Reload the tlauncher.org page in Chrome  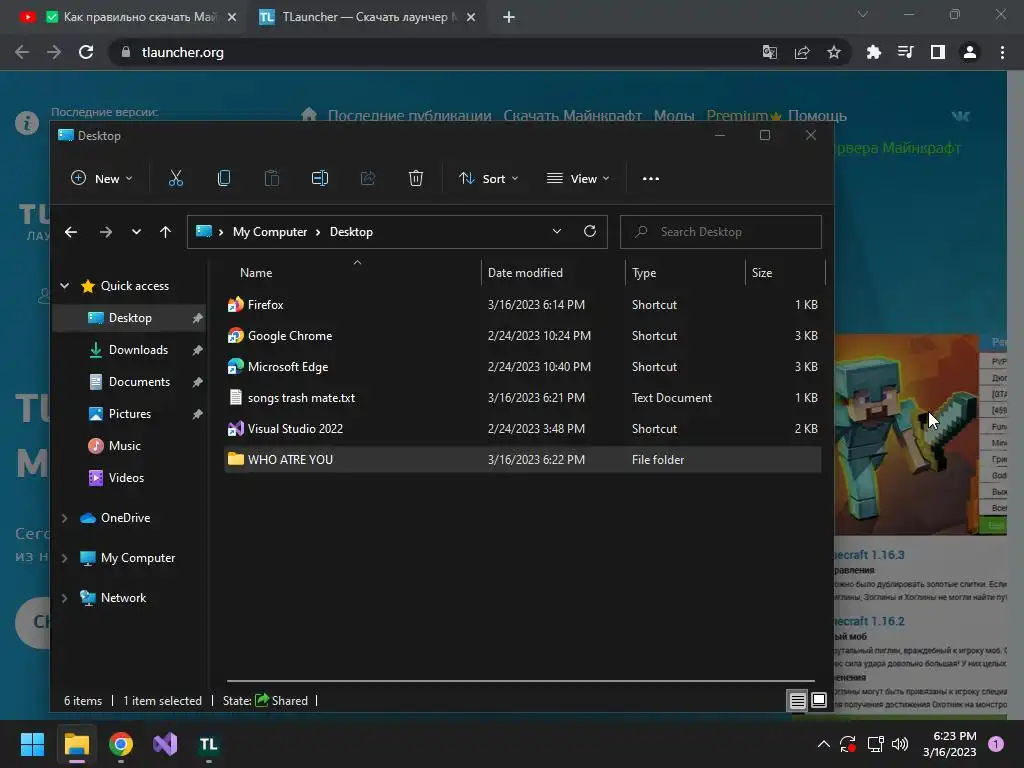(x=86, y=52)
